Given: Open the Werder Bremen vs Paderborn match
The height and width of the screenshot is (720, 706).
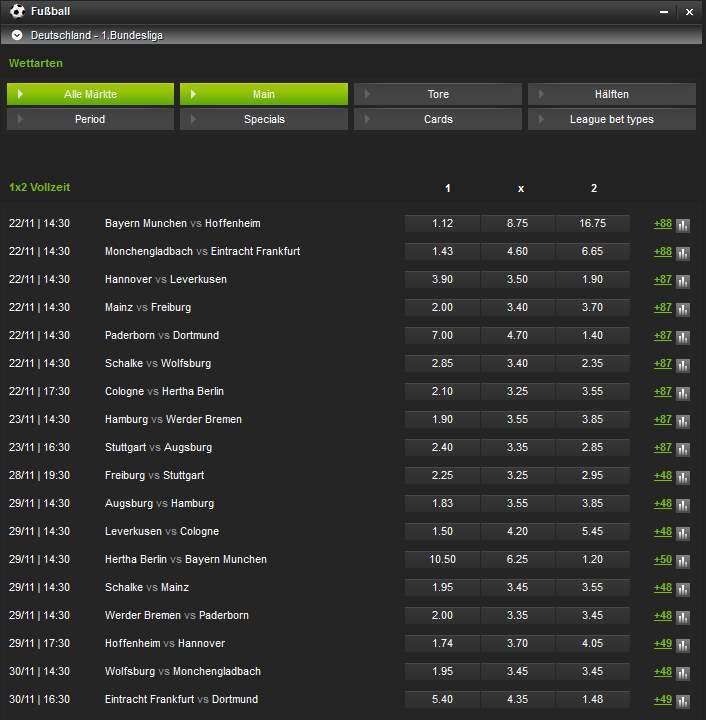Looking at the screenshot, I should pyautogui.click(x=177, y=616).
